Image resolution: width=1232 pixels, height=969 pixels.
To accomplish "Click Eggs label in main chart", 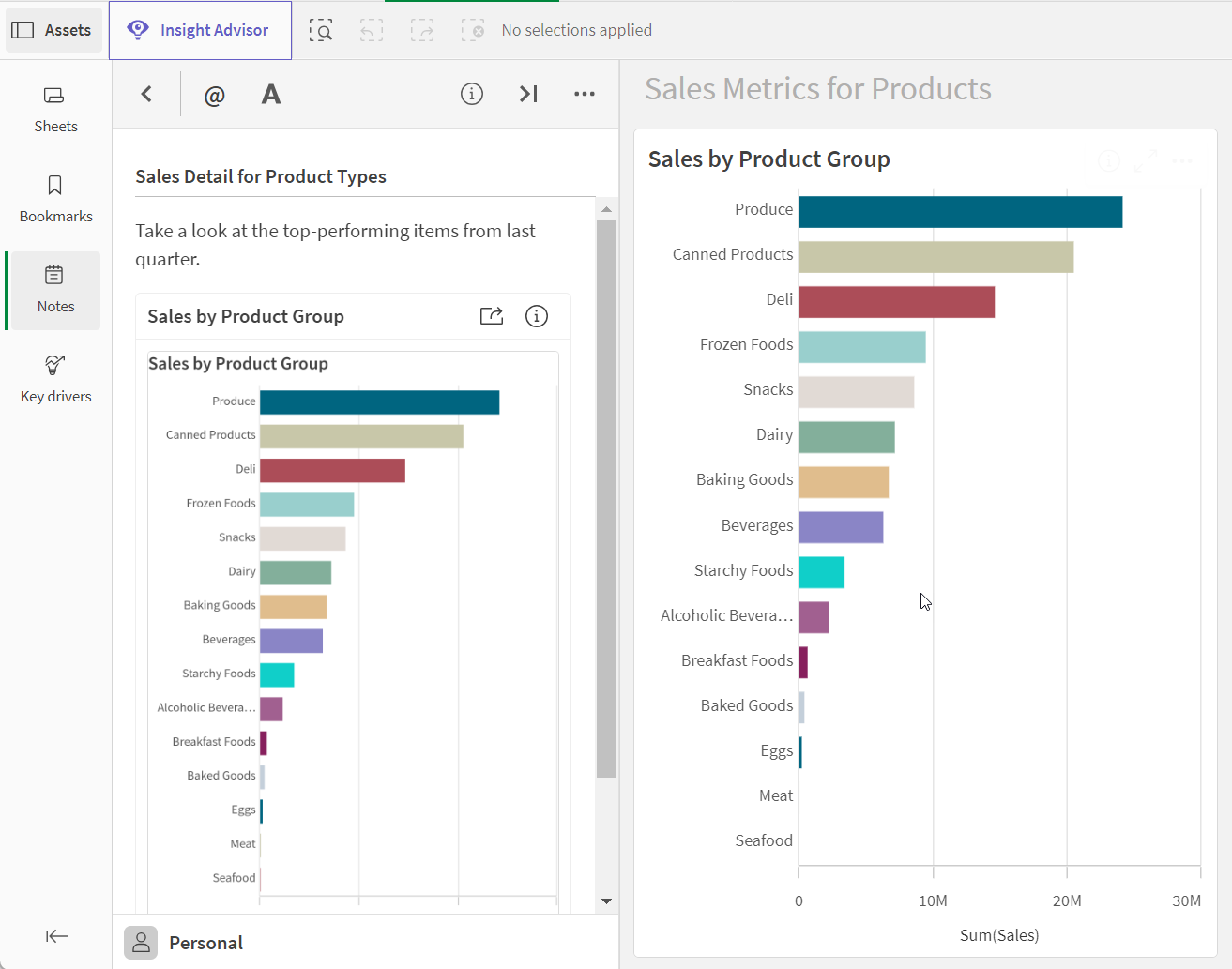I will coord(777,750).
